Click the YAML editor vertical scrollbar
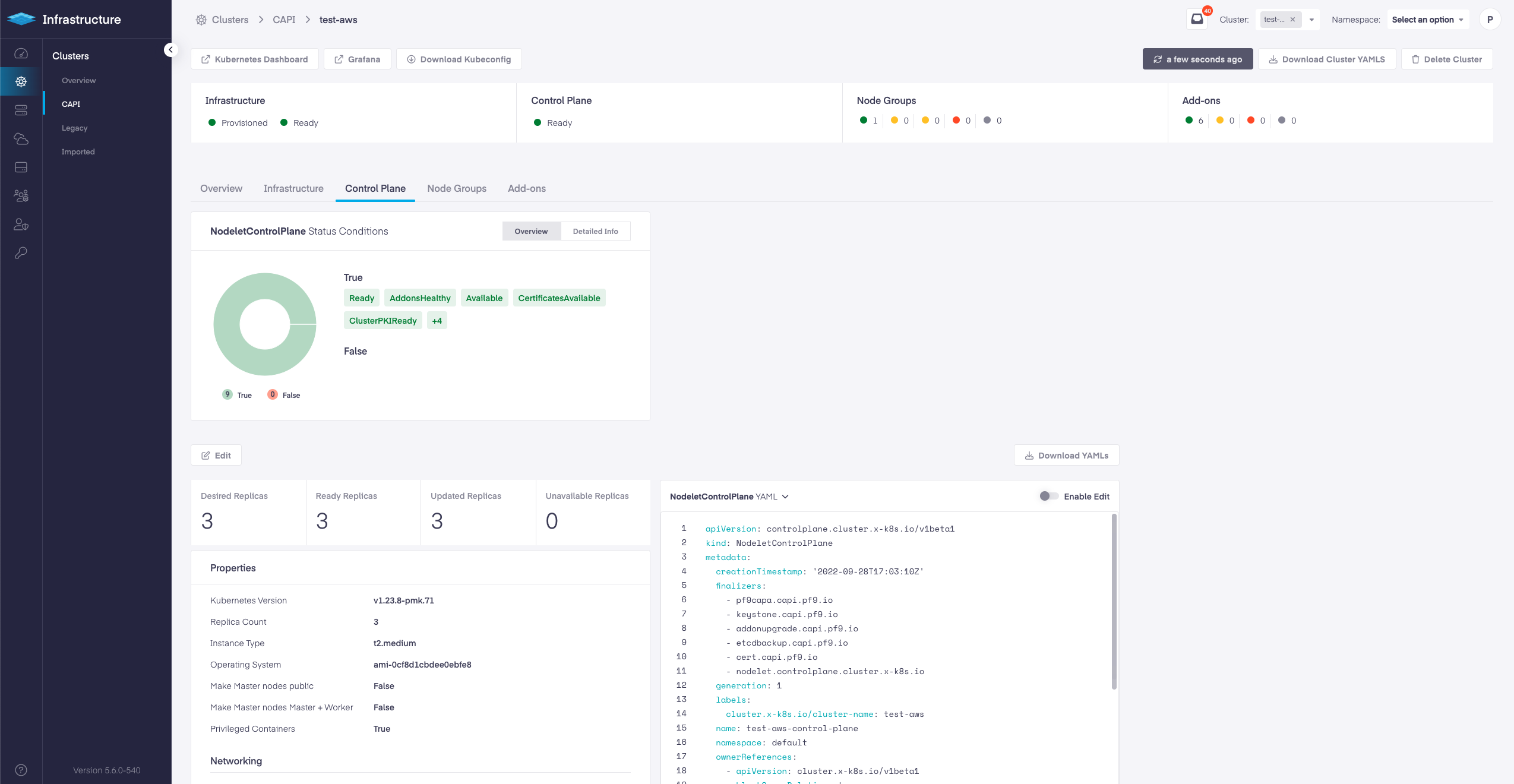The height and width of the screenshot is (784, 1514). click(1114, 601)
